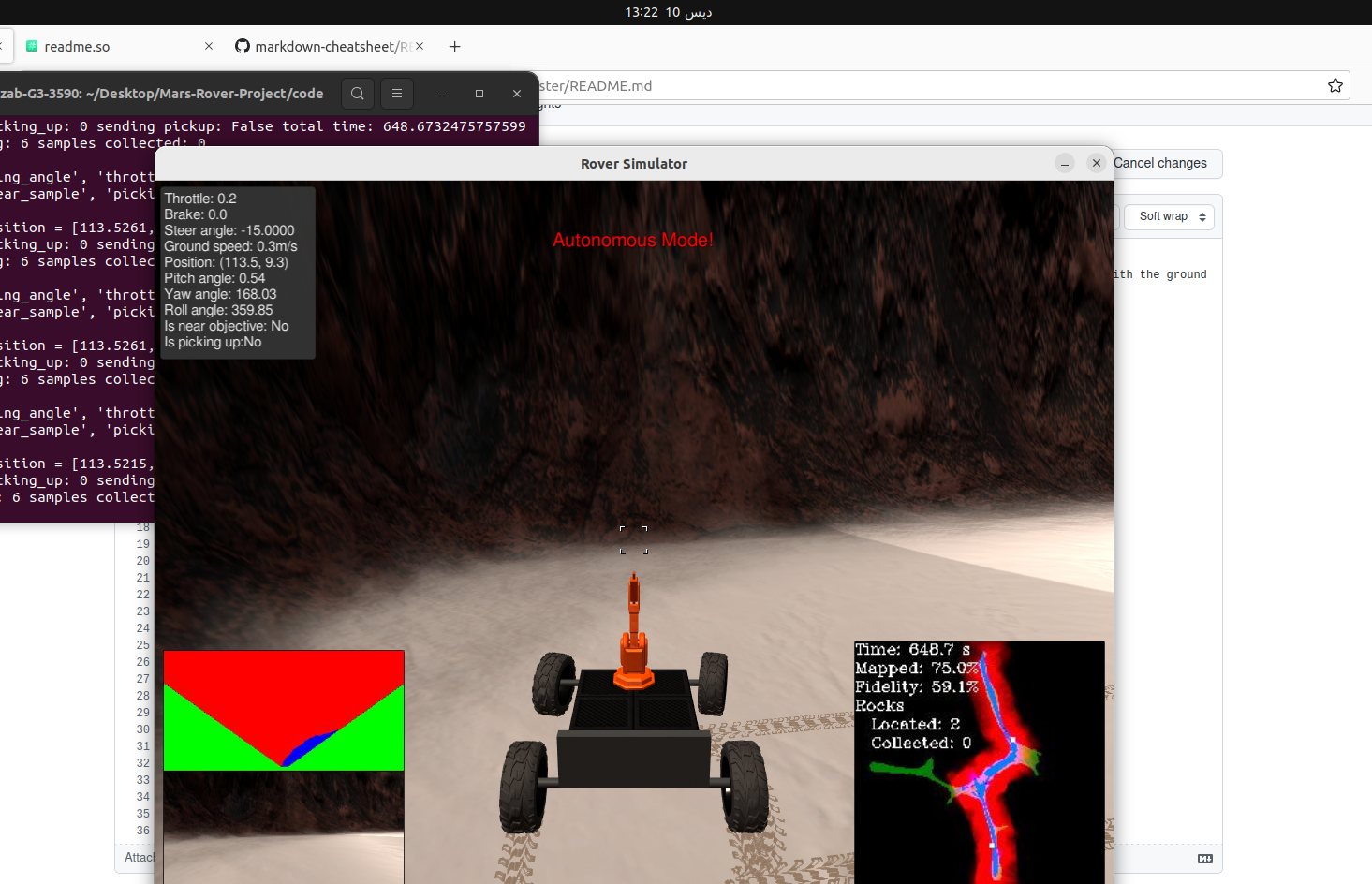Click the 'Throttle: 0.2' readout

[x=200, y=199]
